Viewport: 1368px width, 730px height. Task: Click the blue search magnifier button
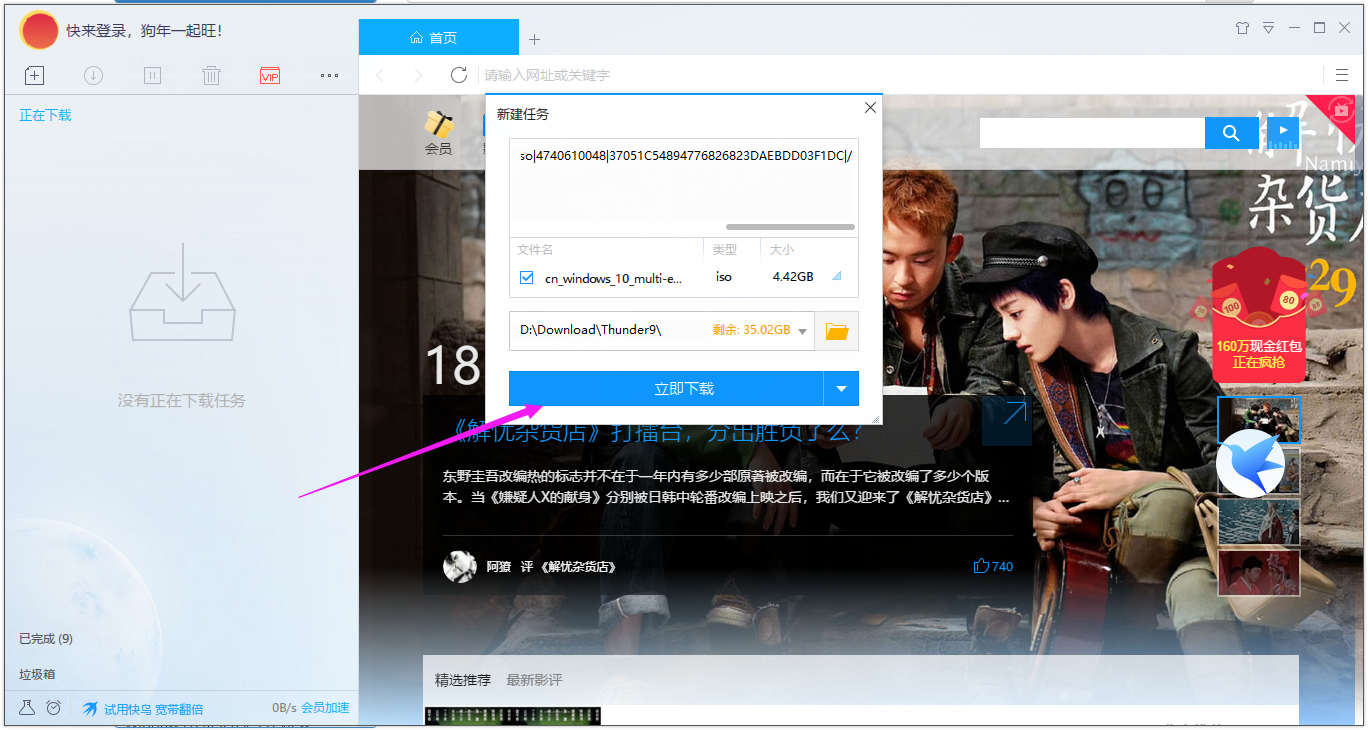point(1231,133)
